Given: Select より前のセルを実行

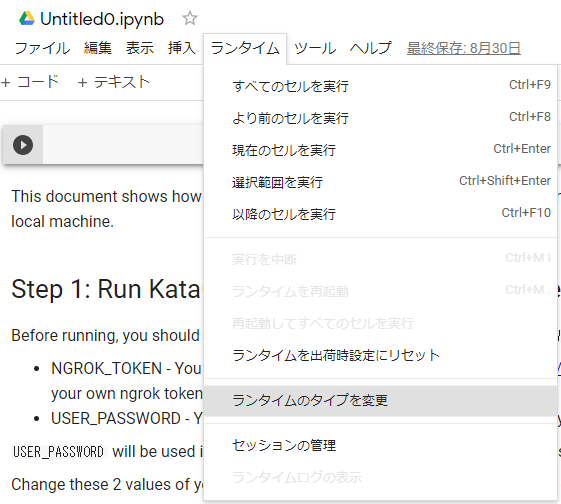Looking at the screenshot, I should tap(380, 118).
